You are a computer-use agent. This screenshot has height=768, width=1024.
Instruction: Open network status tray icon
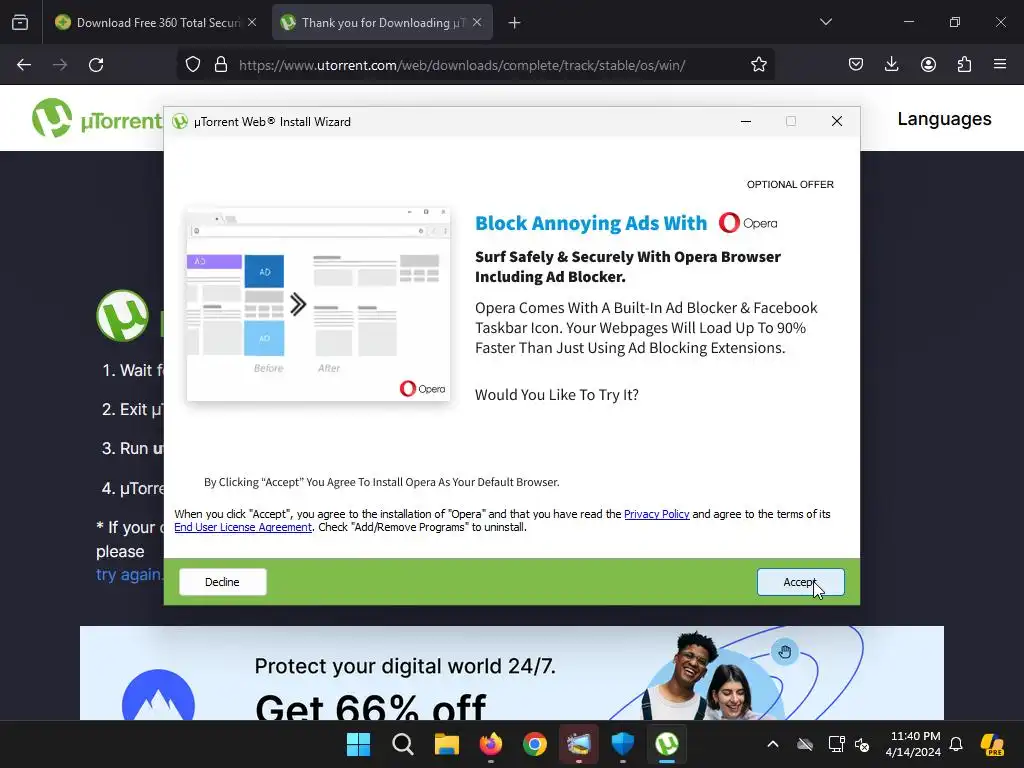point(836,744)
